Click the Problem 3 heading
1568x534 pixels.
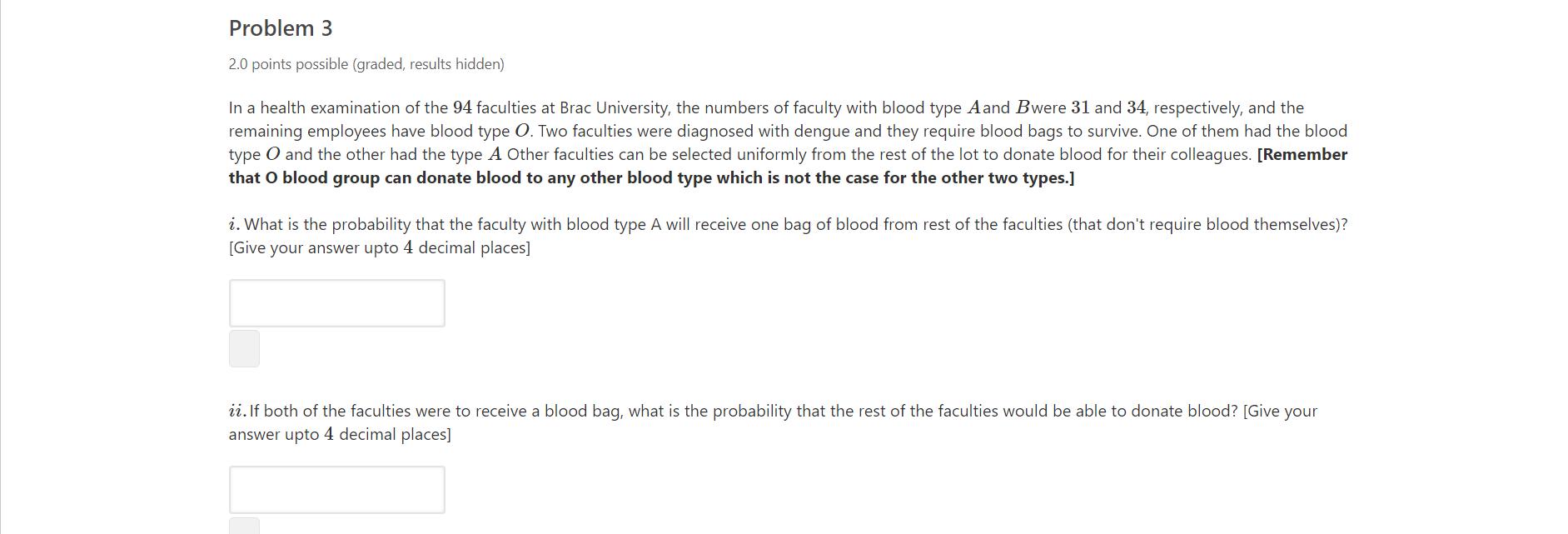(x=280, y=27)
